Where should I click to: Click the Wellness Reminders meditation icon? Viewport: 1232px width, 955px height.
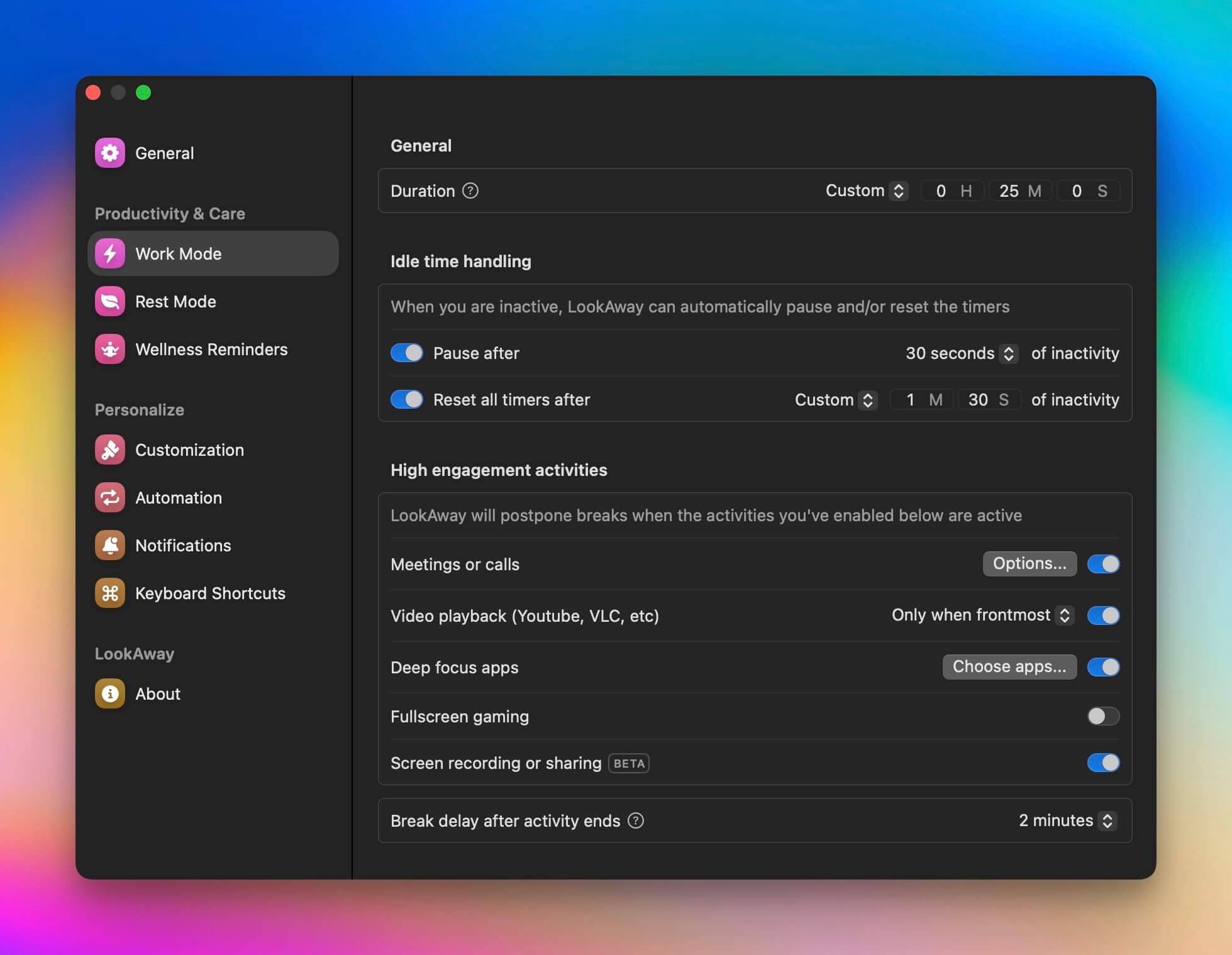tap(110, 349)
